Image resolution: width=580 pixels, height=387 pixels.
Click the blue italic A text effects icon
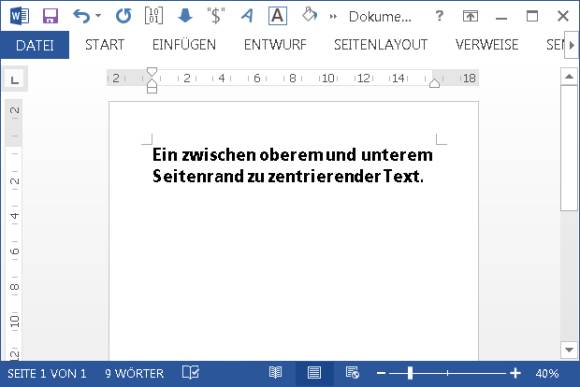(x=247, y=16)
